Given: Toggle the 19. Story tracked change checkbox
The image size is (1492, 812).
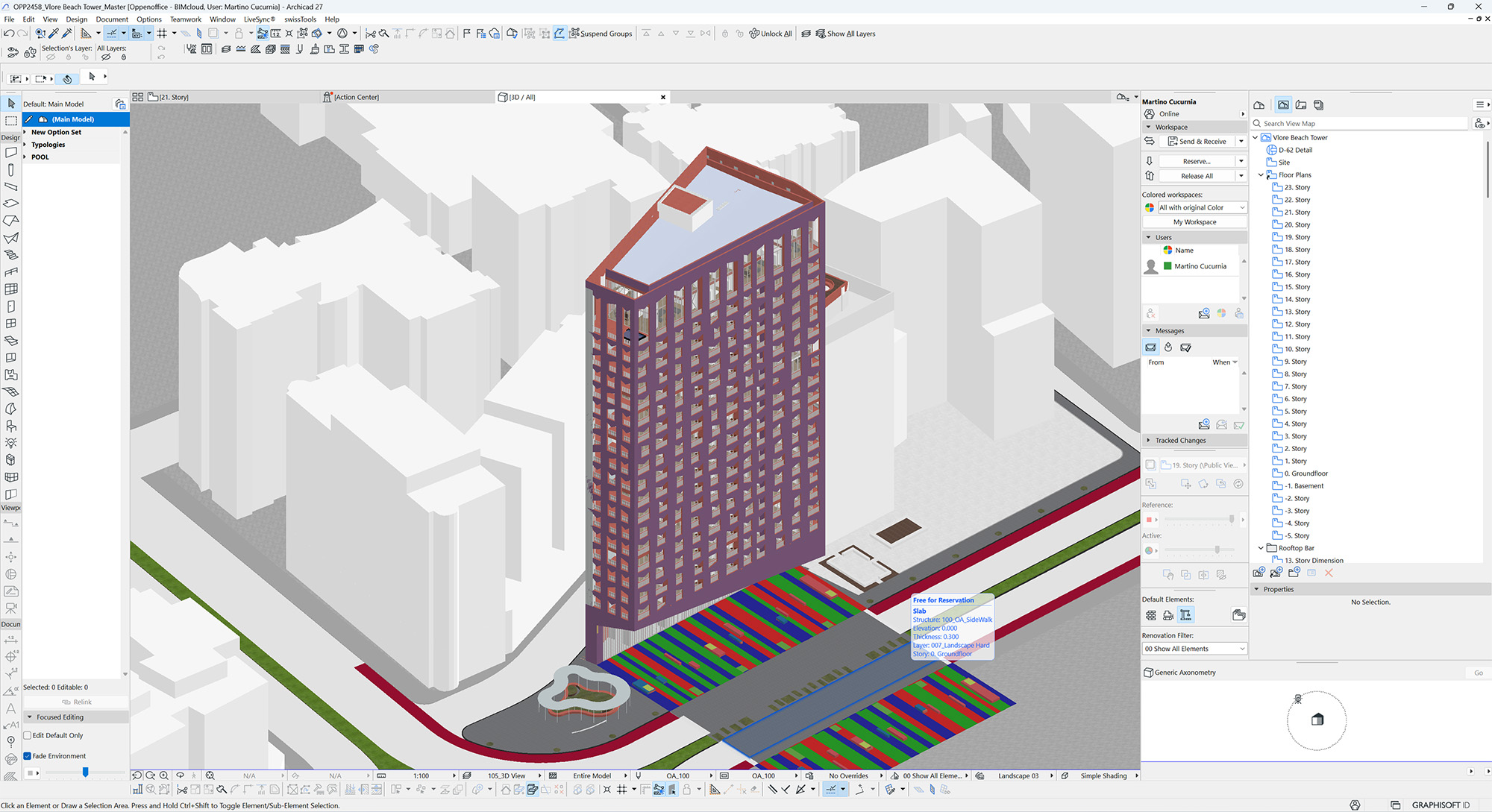Looking at the screenshot, I should click(x=1150, y=465).
